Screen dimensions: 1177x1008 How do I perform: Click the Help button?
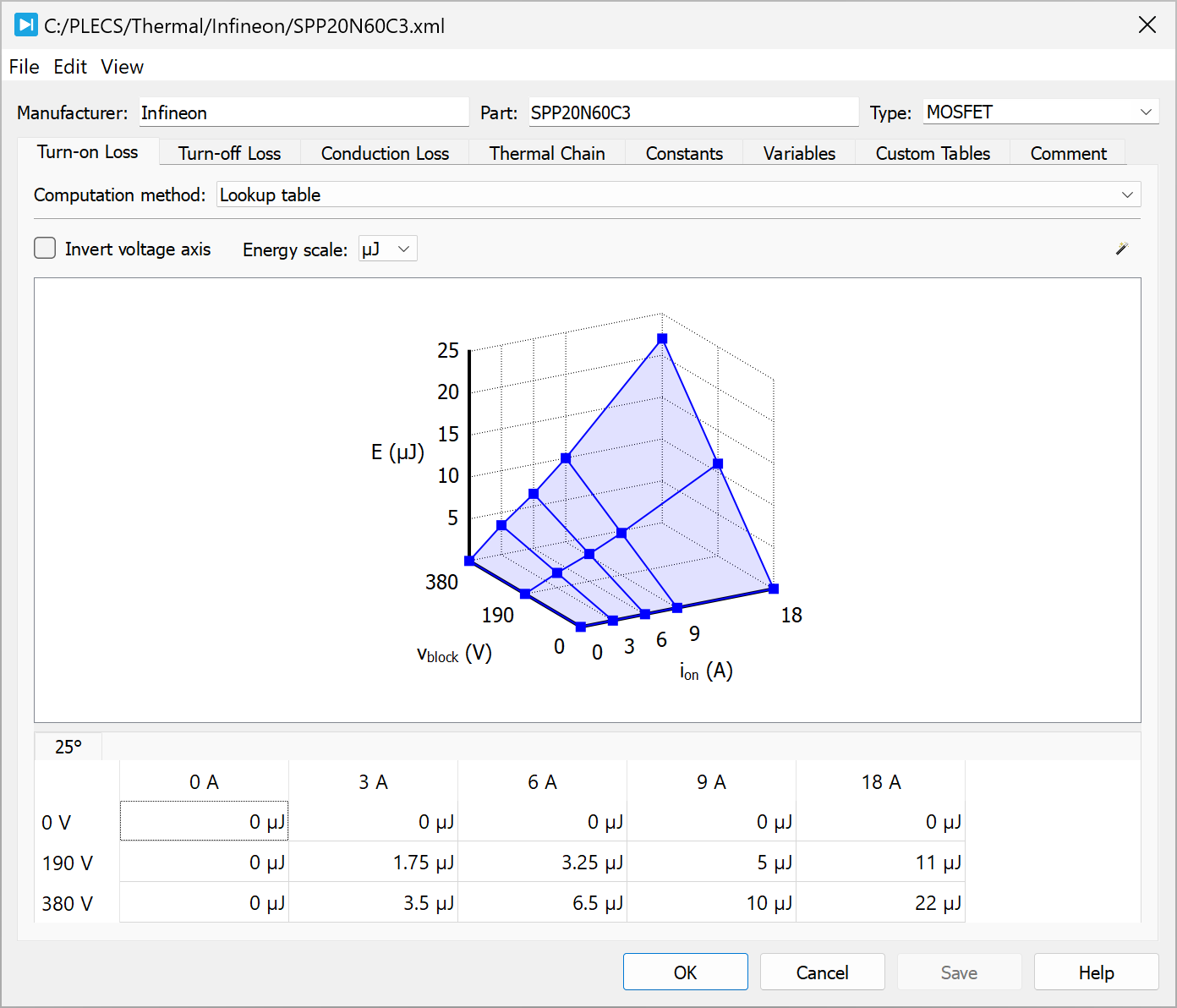click(x=1096, y=972)
